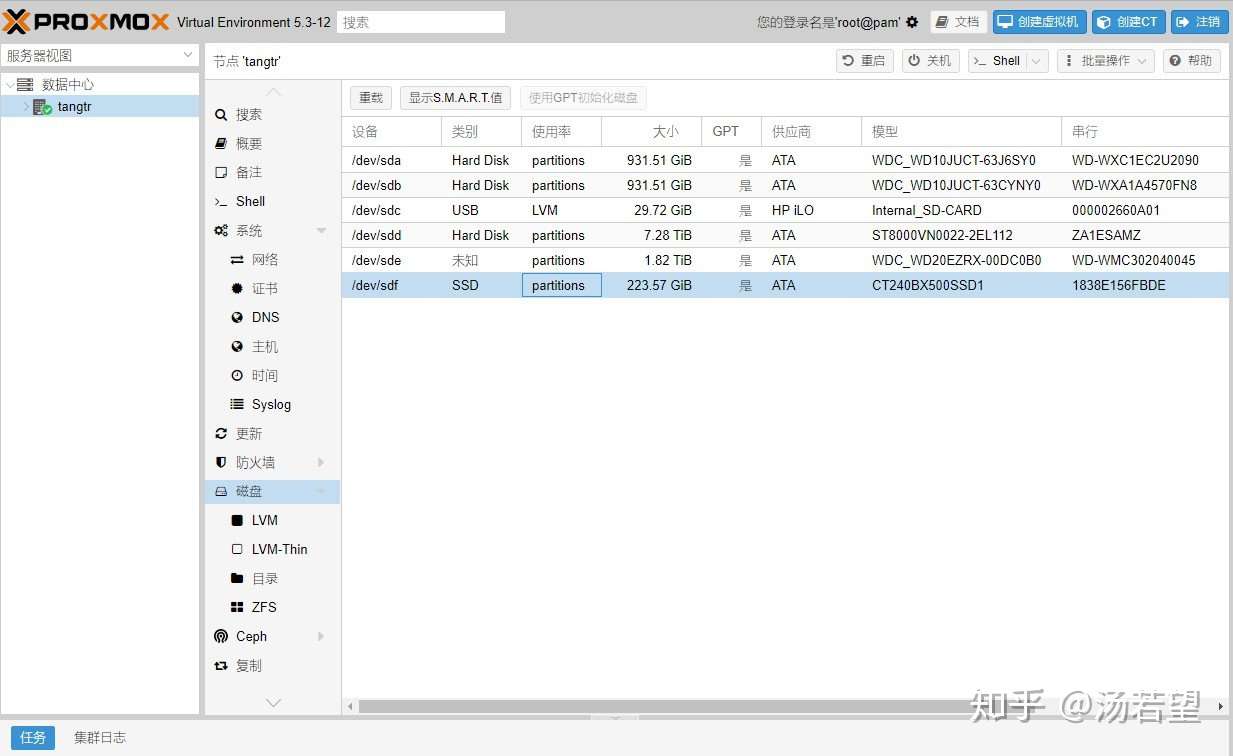Select the /dev/sda disk row

[785, 160]
